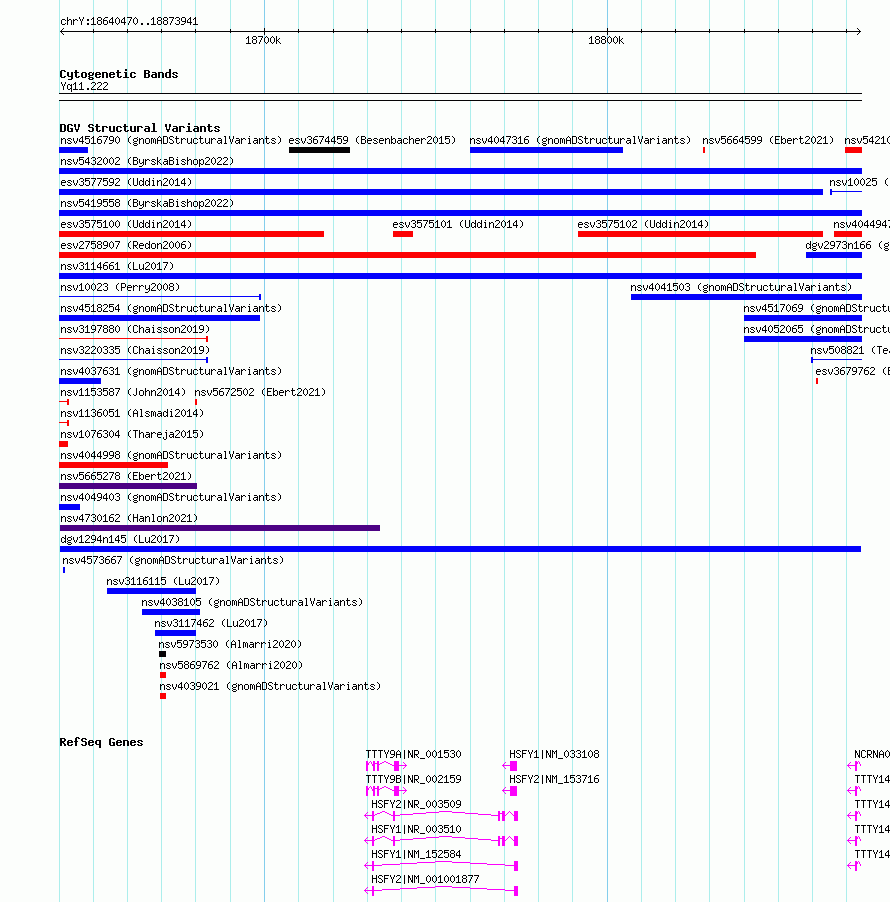Click the Cytogenetic Bands track title
890x902 pixels.
coord(119,74)
